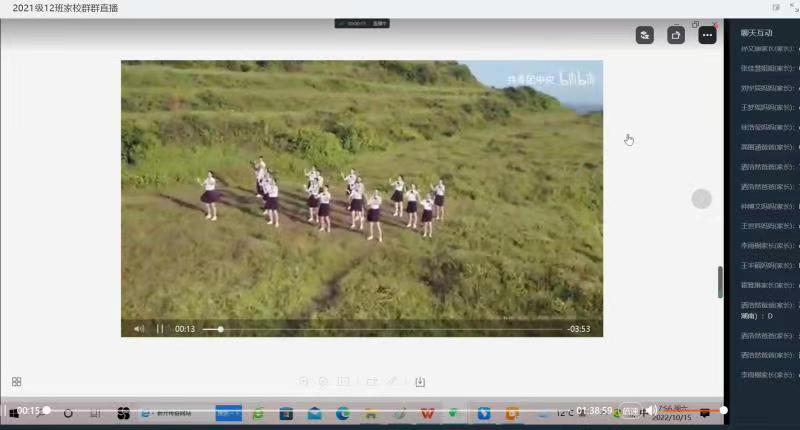800x430 pixels.
Task: Click the 01:38:59 total duration label
Action: point(594,410)
